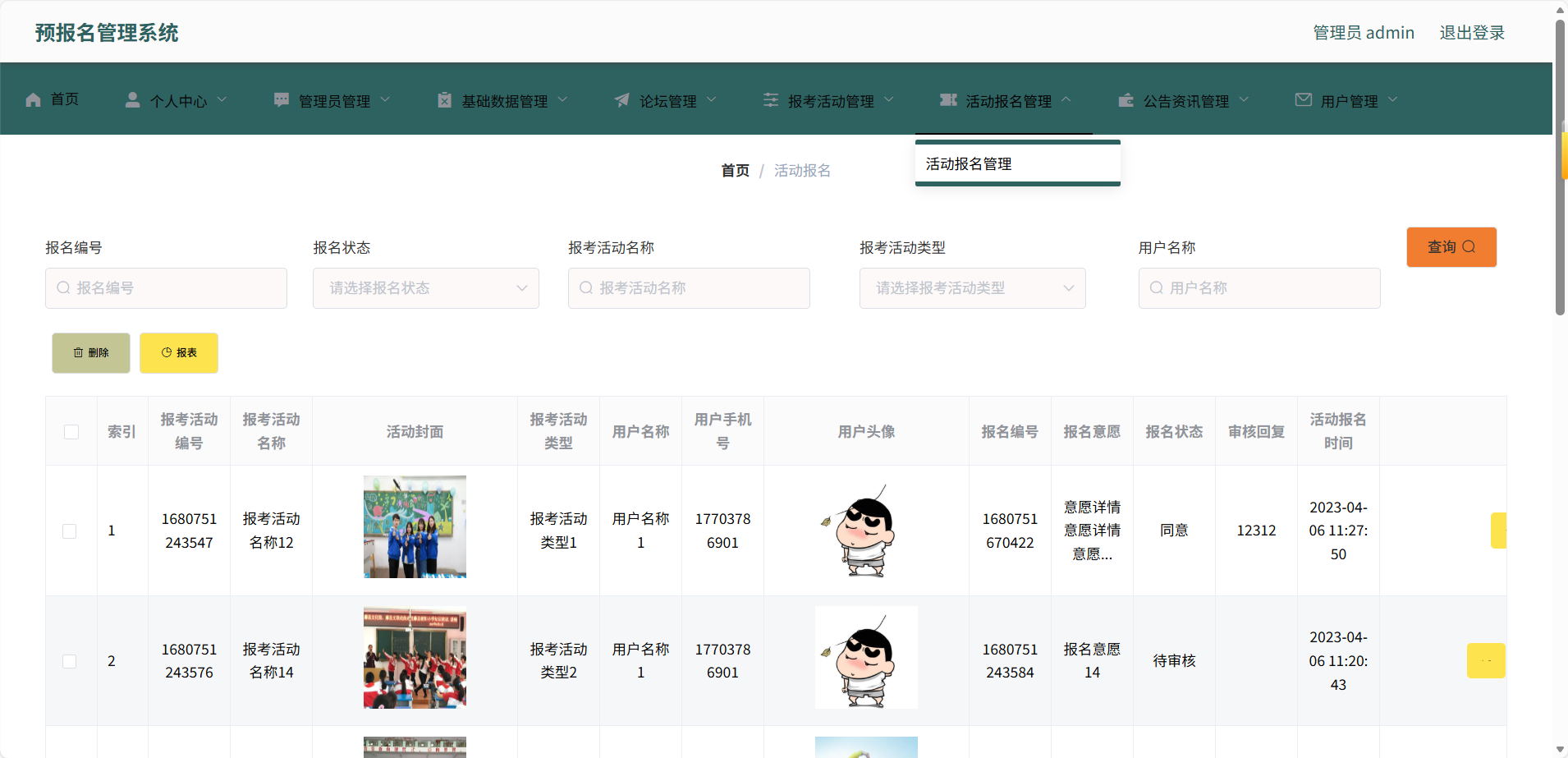Screen dimensions: 1568x758
Task: Click the 删除 button
Action: point(91,353)
